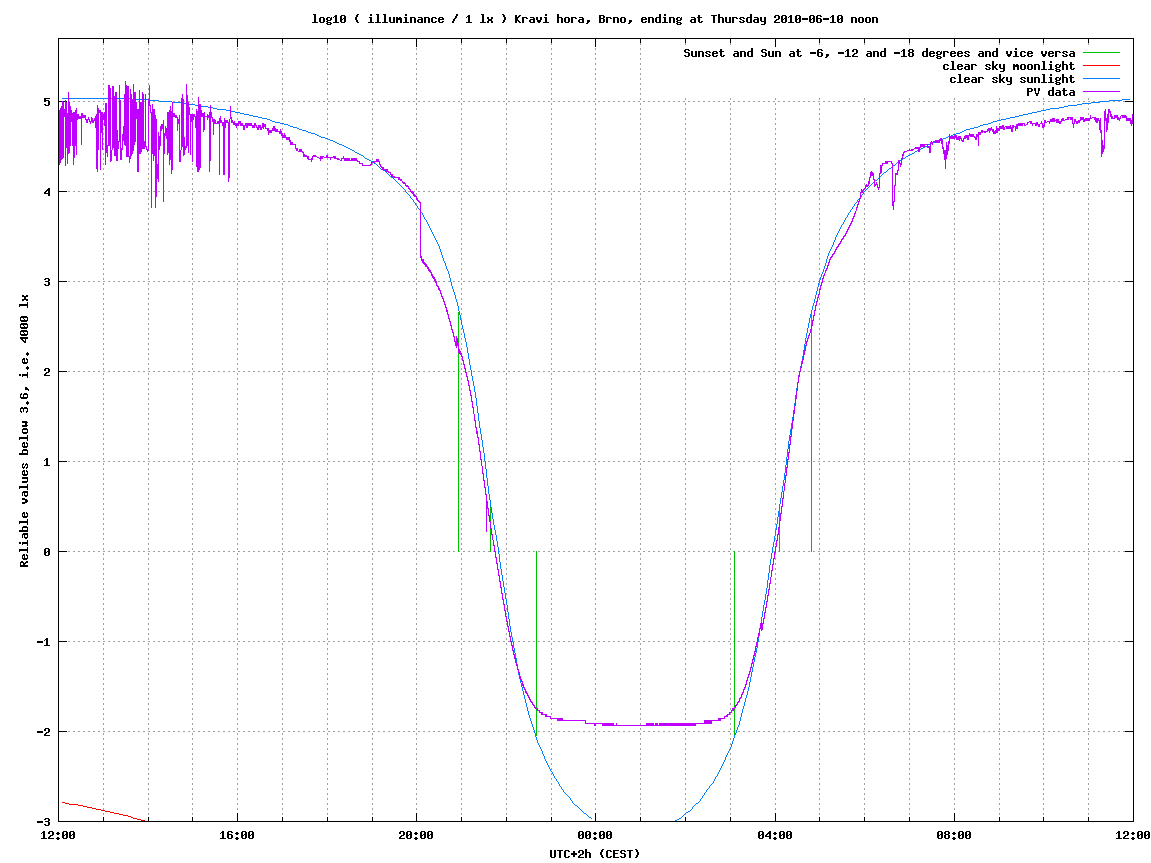This screenshot has width=1151, height=863.
Task: Click the leftmost 12:00 x-axis tick label
Action: (58, 835)
